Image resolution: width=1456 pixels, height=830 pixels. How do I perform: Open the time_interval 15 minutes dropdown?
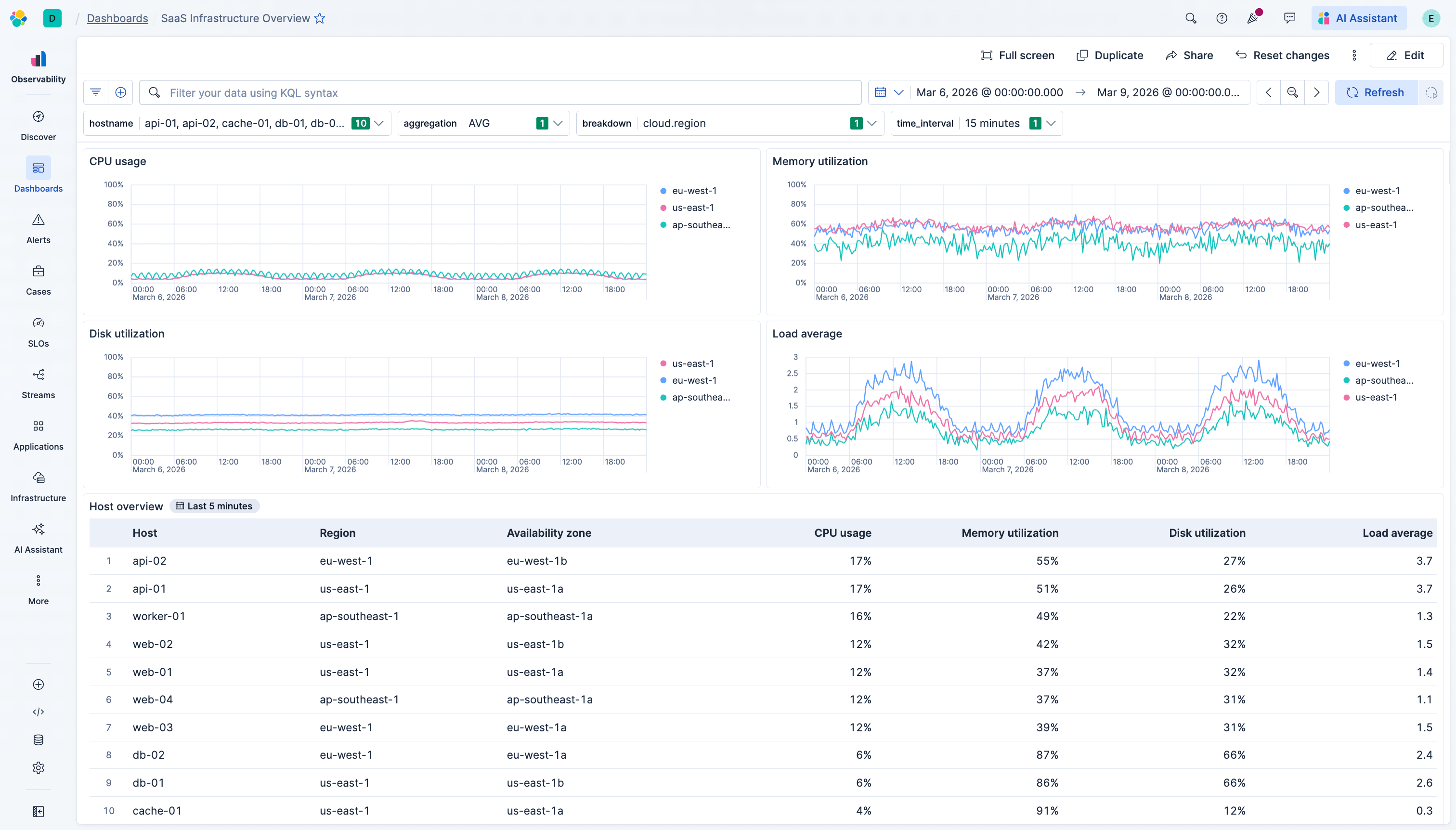point(1052,123)
